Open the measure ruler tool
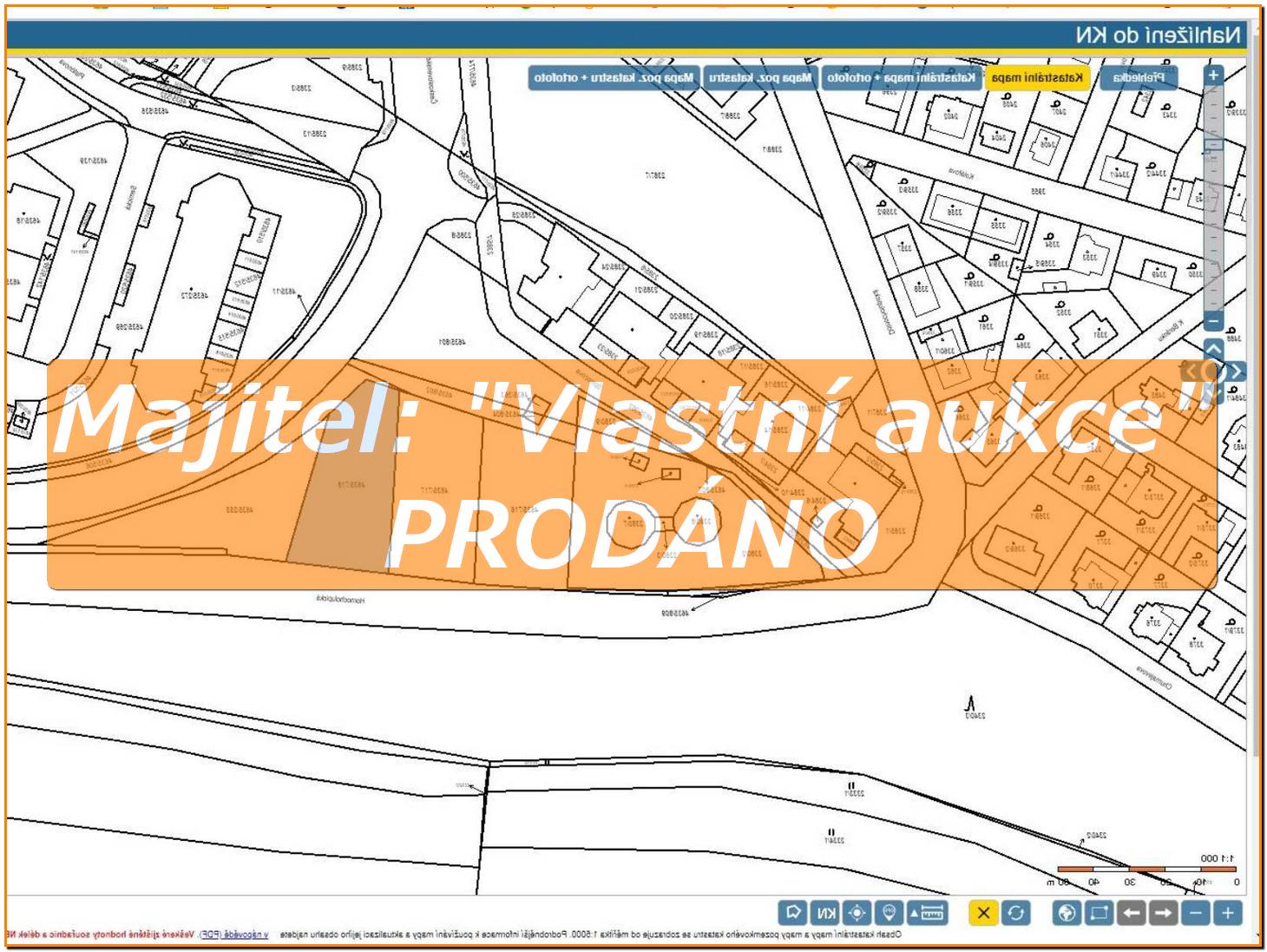 coord(927,912)
